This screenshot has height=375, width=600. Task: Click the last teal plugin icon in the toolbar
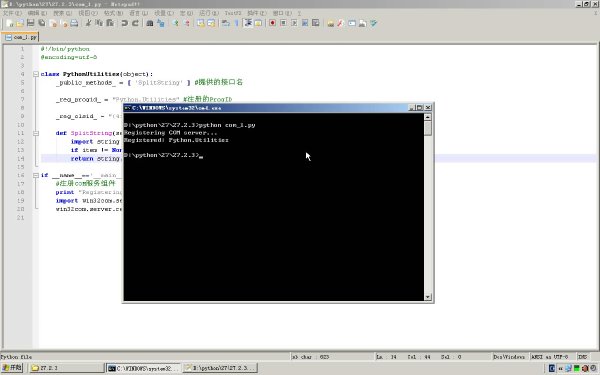(x=373, y=23)
